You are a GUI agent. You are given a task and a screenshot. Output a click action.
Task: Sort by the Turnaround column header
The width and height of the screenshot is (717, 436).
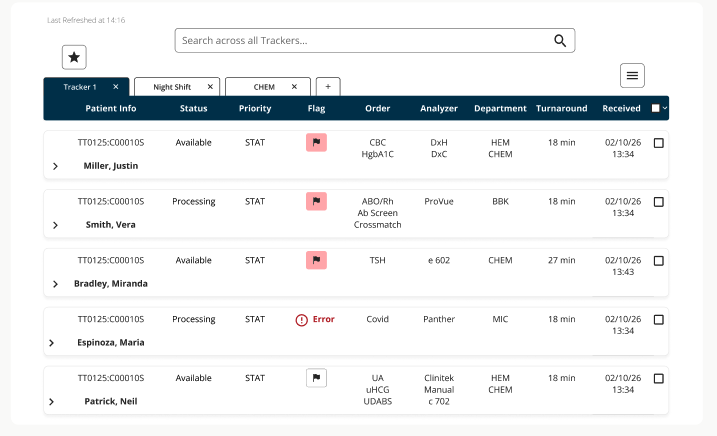pyautogui.click(x=562, y=108)
